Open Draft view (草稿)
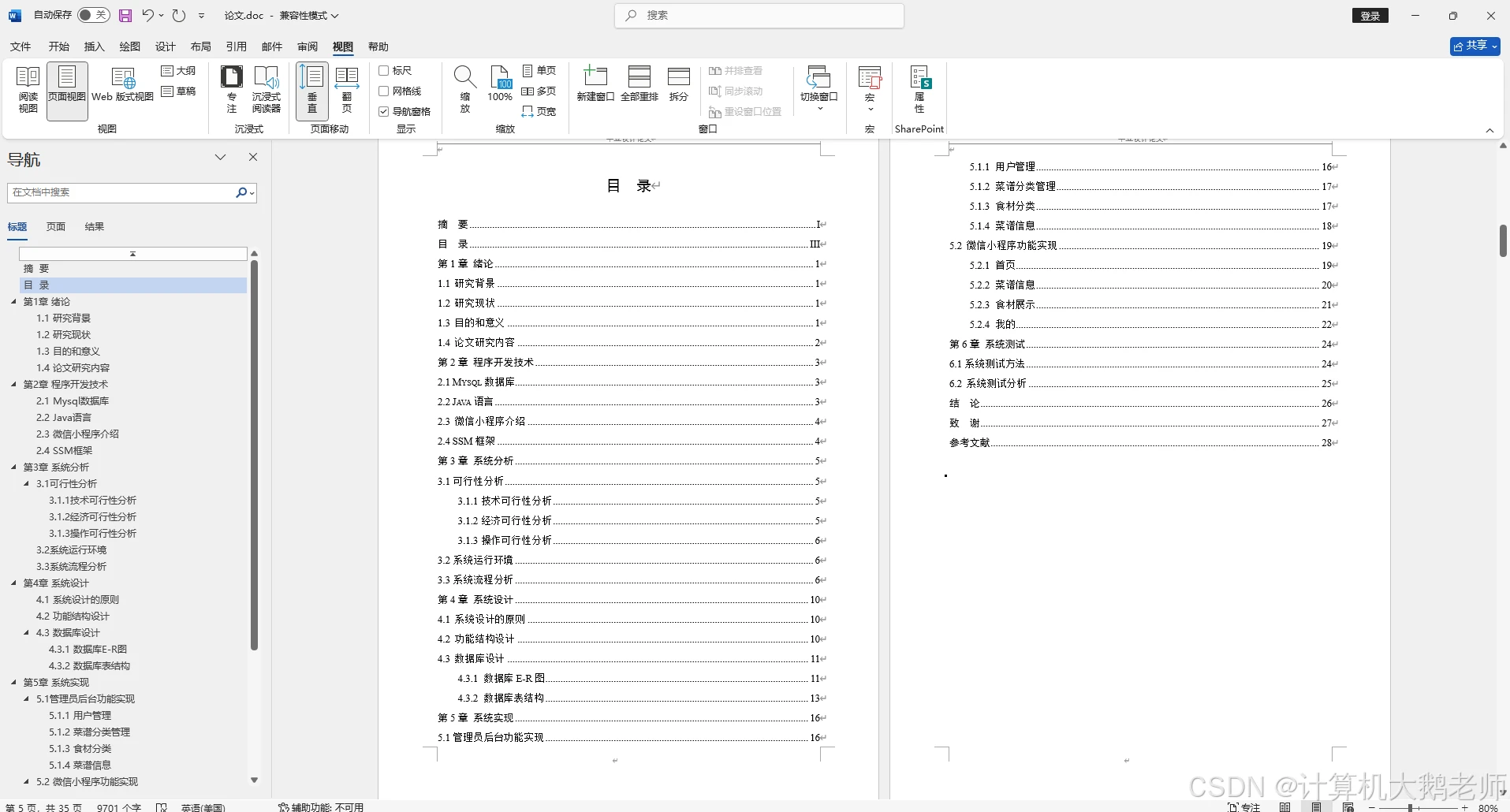 [x=179, y=91]
